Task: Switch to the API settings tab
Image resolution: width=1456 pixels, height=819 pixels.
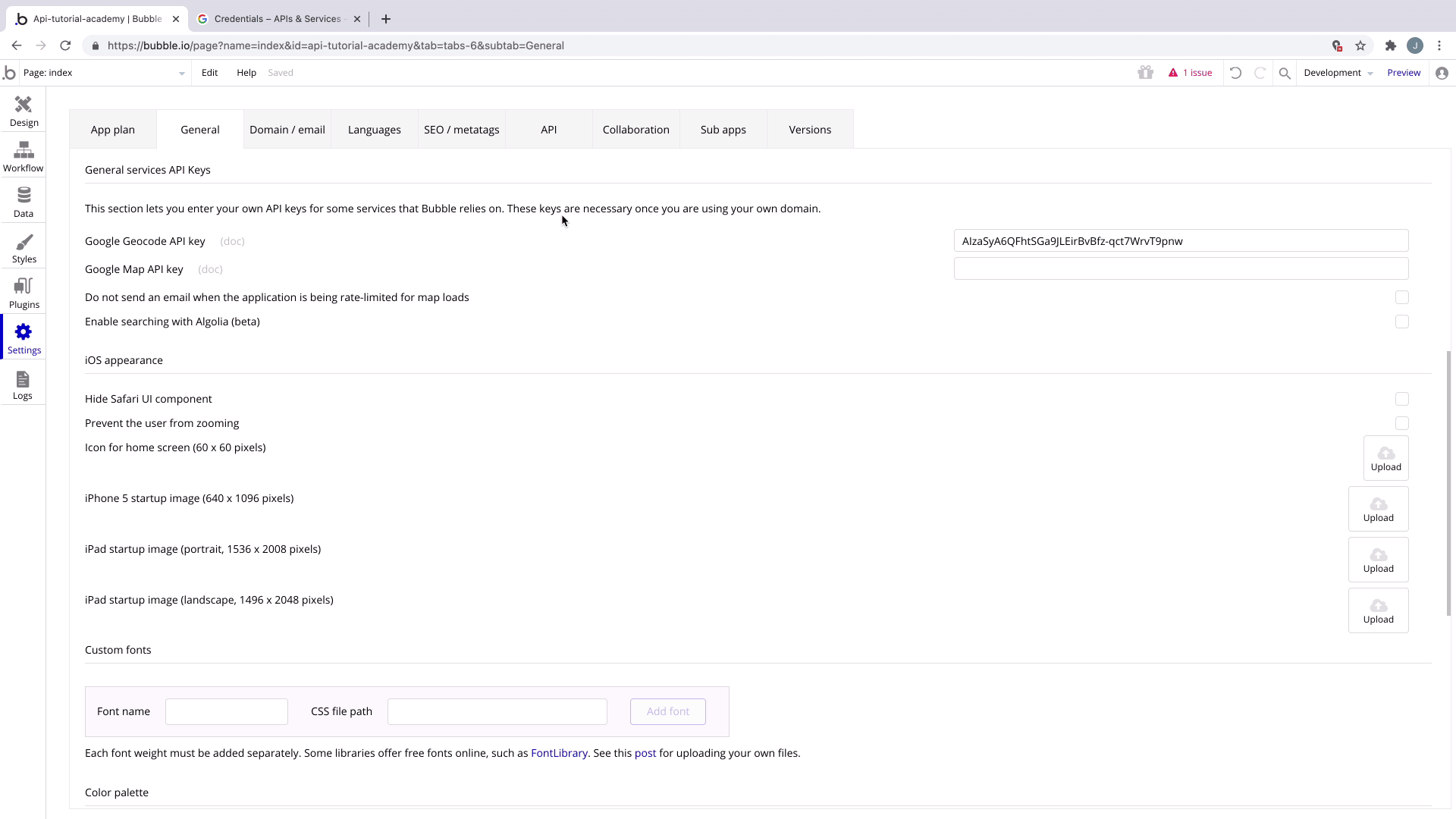Action: point(548,130)
